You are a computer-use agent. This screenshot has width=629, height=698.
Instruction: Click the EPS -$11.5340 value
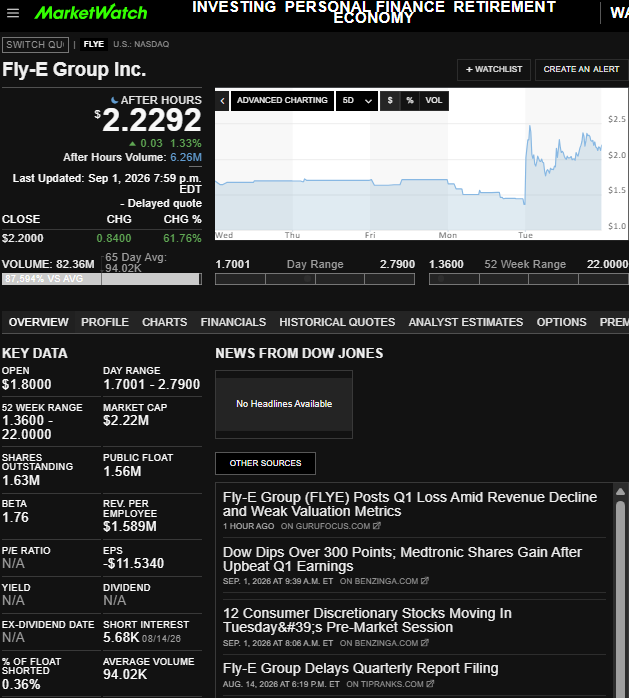point(134,563)
